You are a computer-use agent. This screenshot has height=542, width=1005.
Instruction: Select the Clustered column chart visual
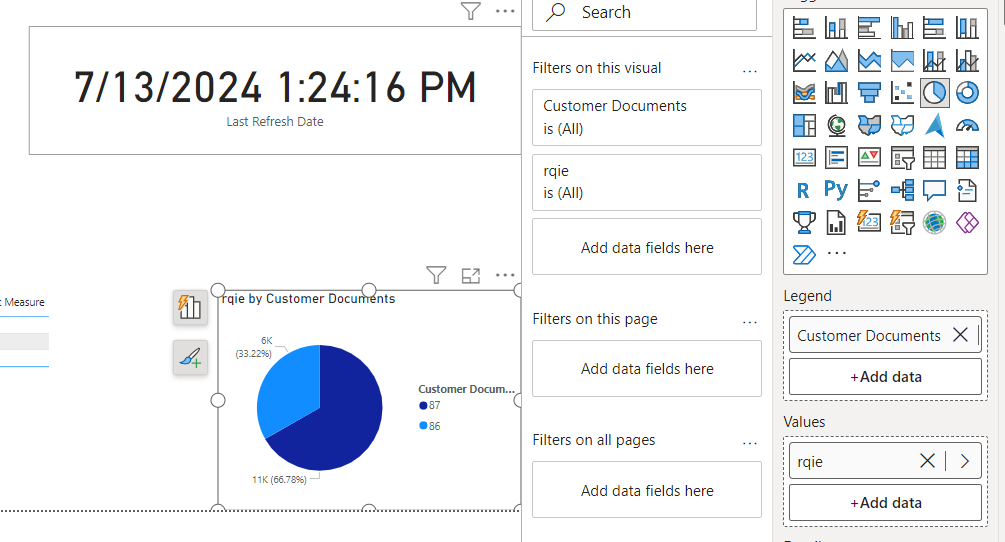click(902, 28)
